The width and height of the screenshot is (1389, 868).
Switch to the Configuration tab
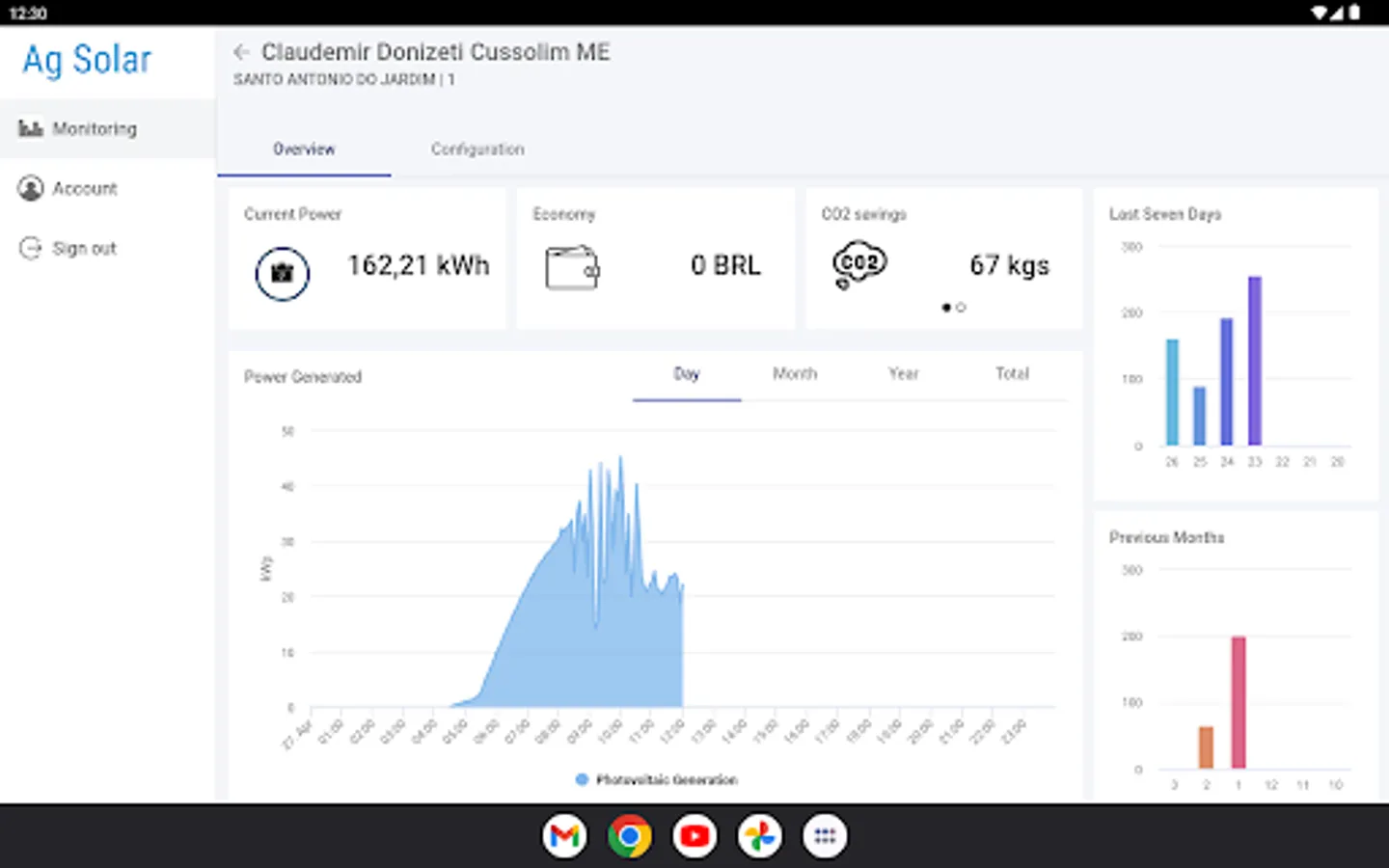pos(477,149)
